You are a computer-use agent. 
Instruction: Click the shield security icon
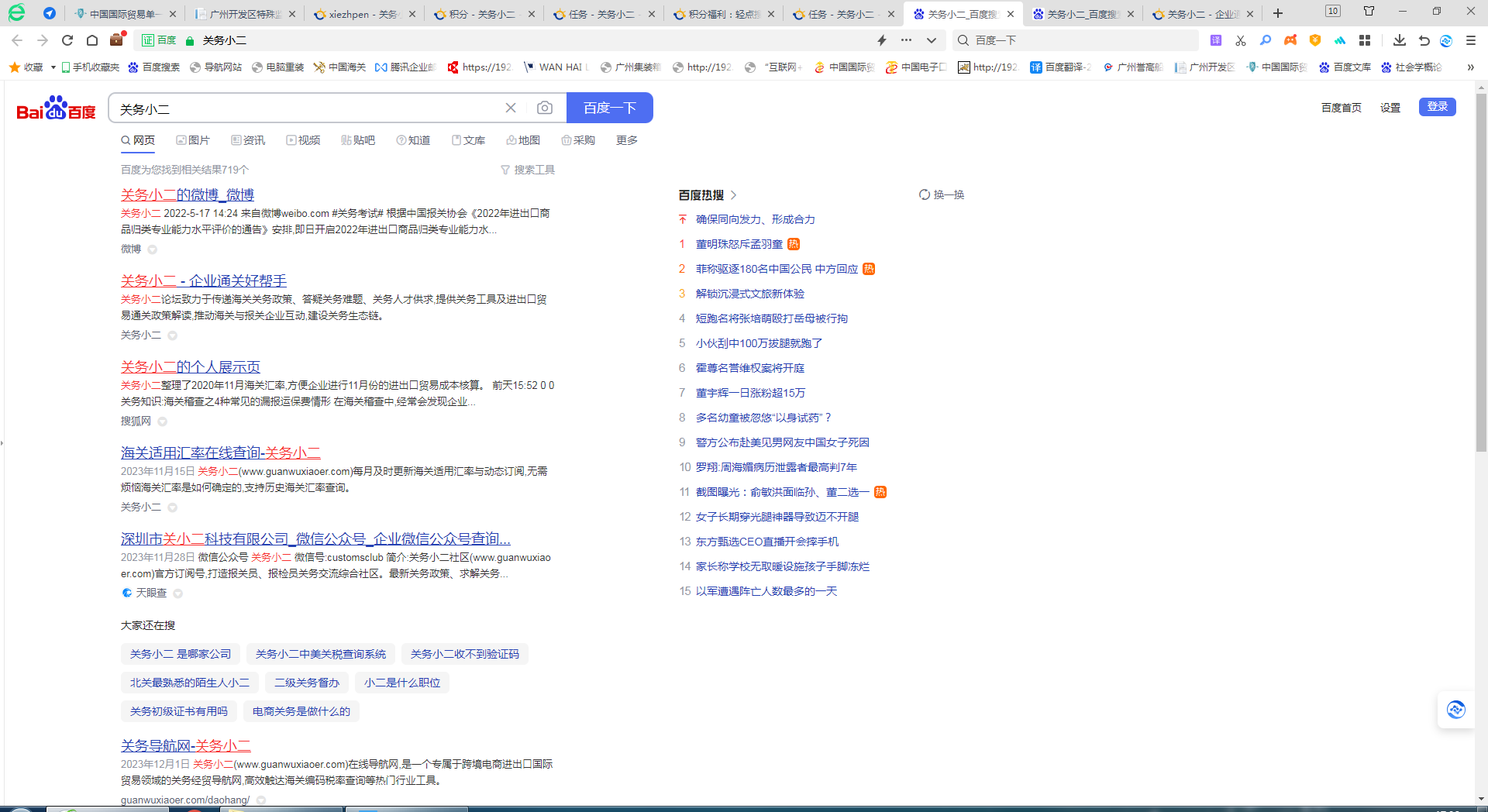pyautogui.click(x=1315, y=40)
